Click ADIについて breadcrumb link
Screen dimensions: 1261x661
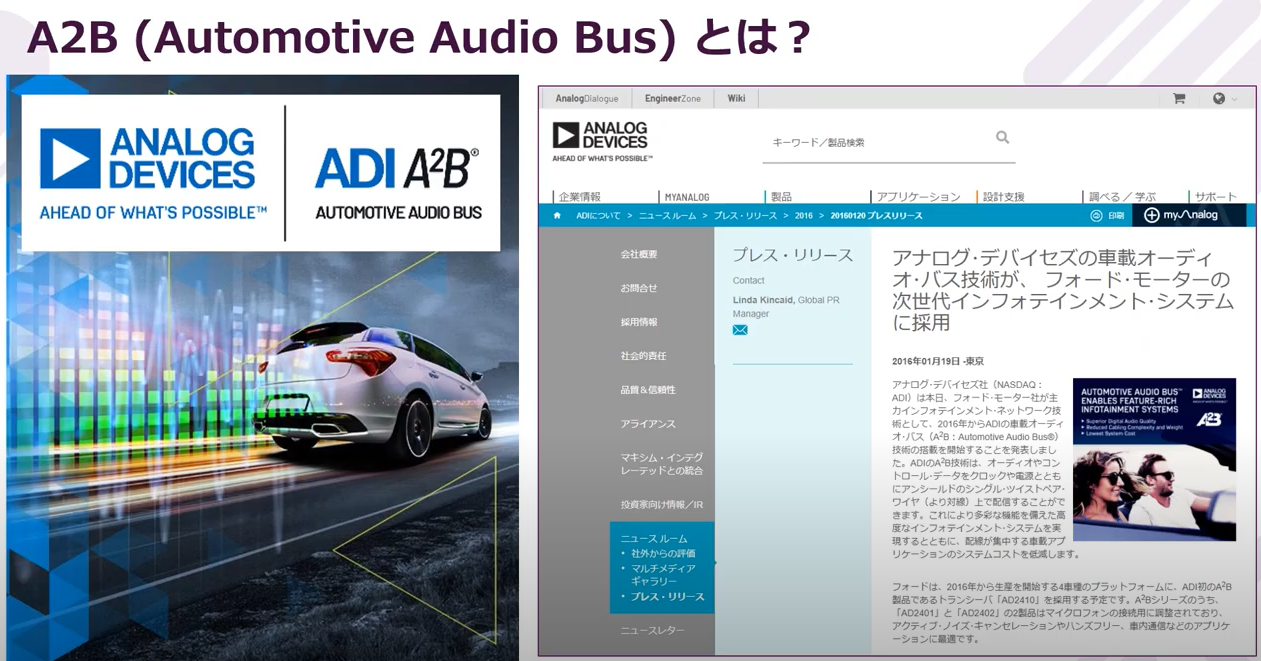(x=598, y=215)
